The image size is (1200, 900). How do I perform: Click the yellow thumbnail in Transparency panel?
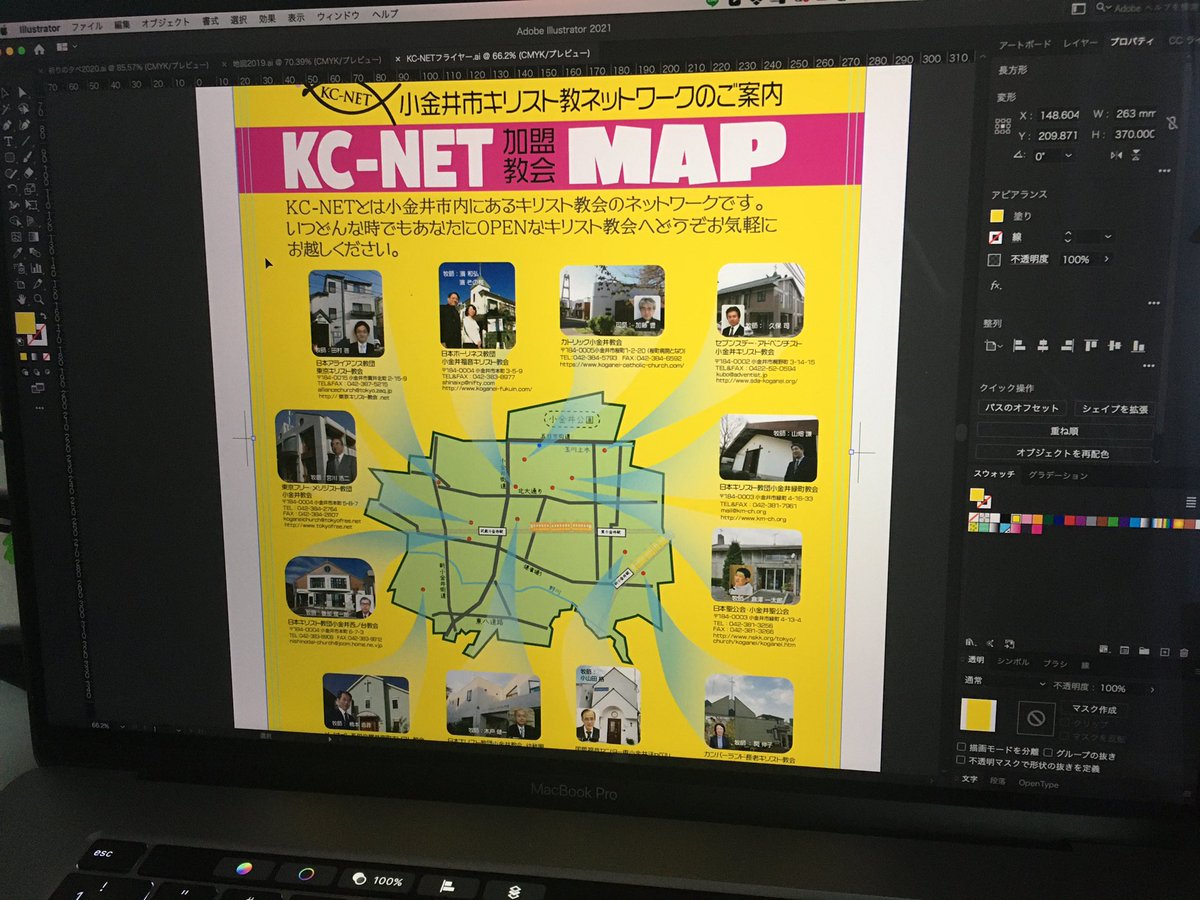coord(979,715)
